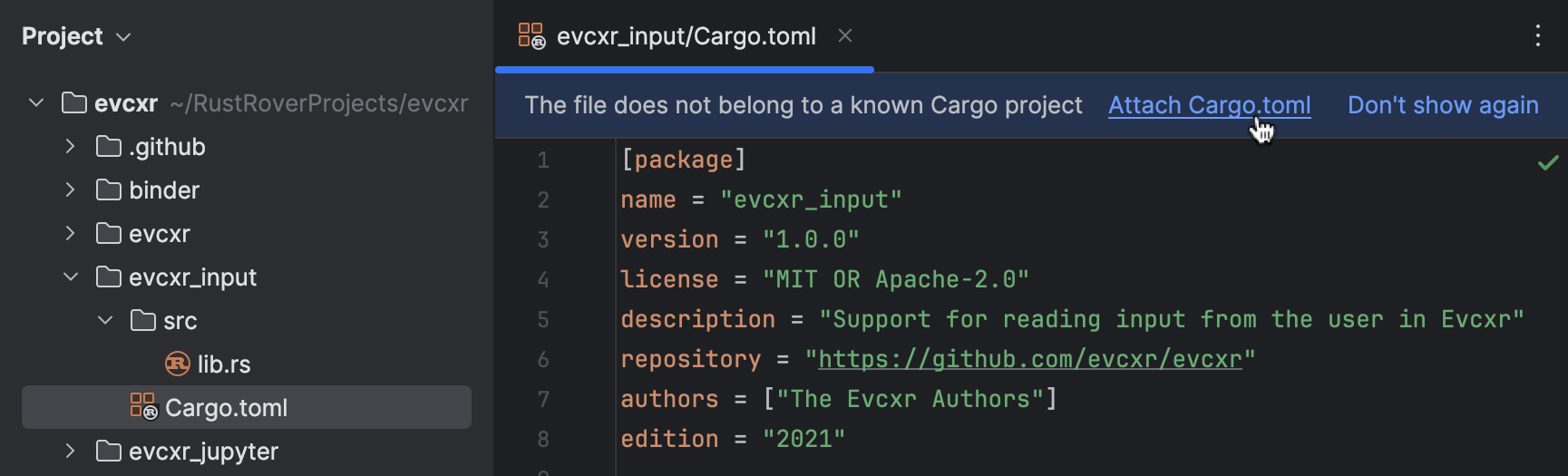
Task: Click the Cargo.toml file icon in tree
Action: tap(143, 407)
